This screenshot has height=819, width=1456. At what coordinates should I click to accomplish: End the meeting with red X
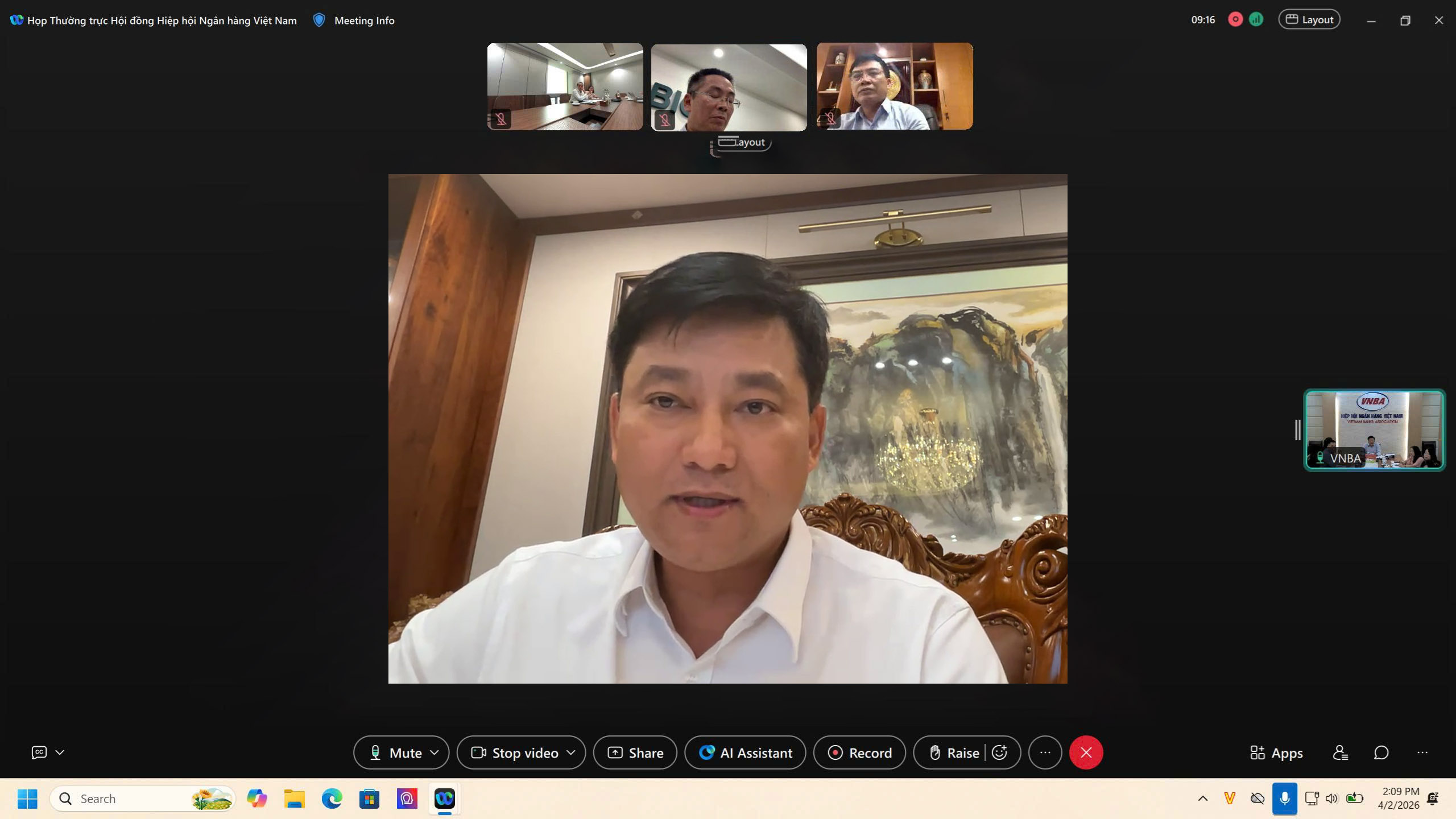point(1086,752)
